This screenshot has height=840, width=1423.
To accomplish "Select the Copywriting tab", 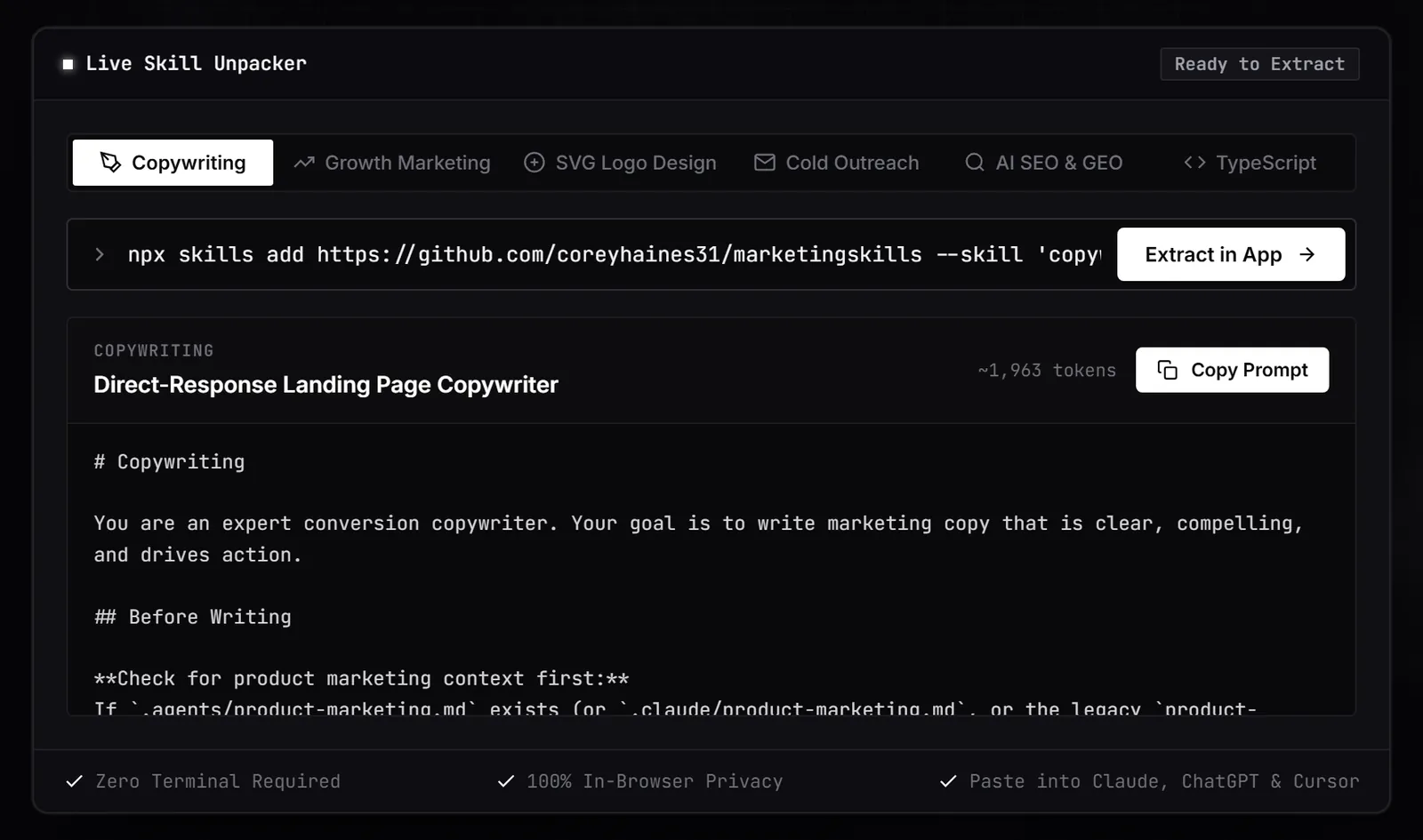I will click(x=173, y=163).
